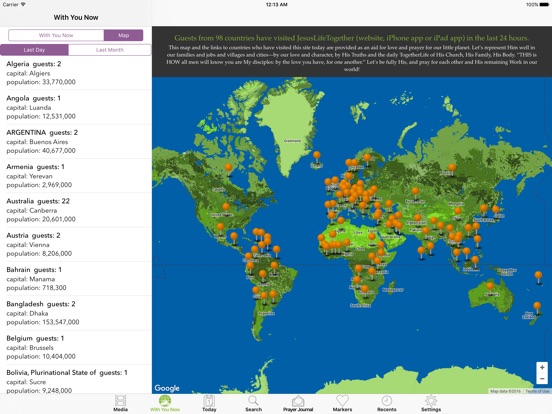552x414 pixels.
Task: Click the 12:13 AM clock in status bar
Action: click(276, 5)
